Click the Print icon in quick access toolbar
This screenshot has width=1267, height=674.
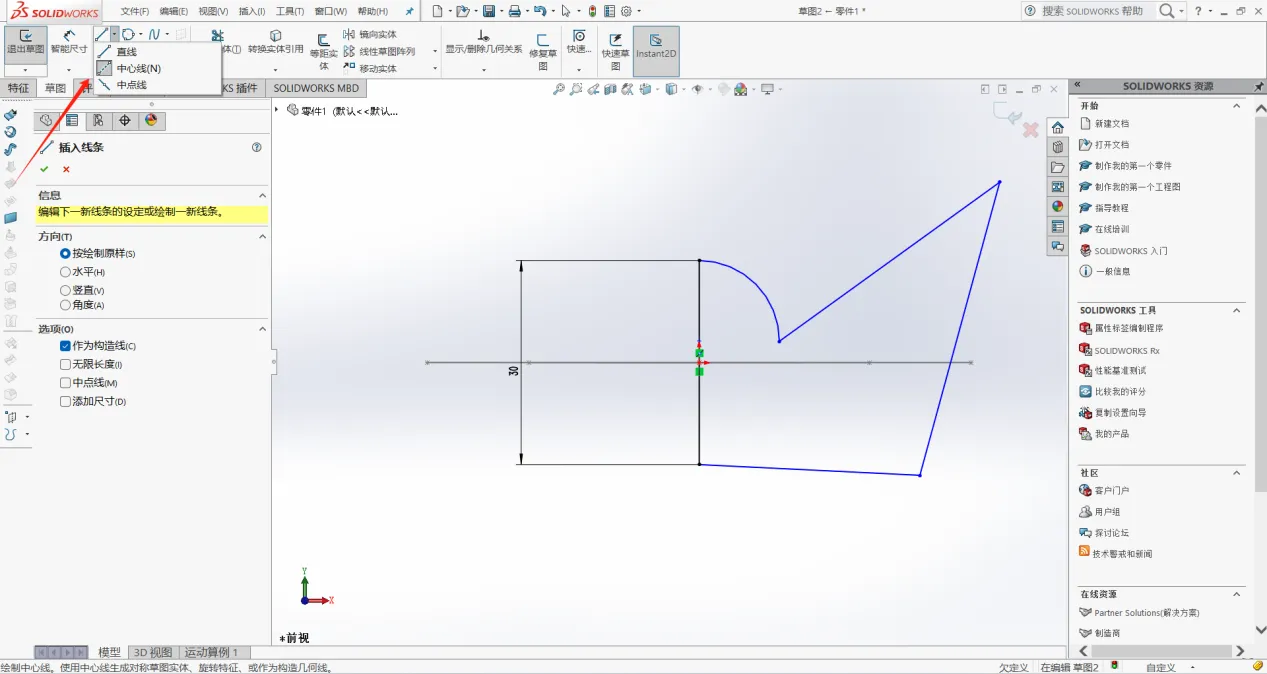[x=514, y=11]
